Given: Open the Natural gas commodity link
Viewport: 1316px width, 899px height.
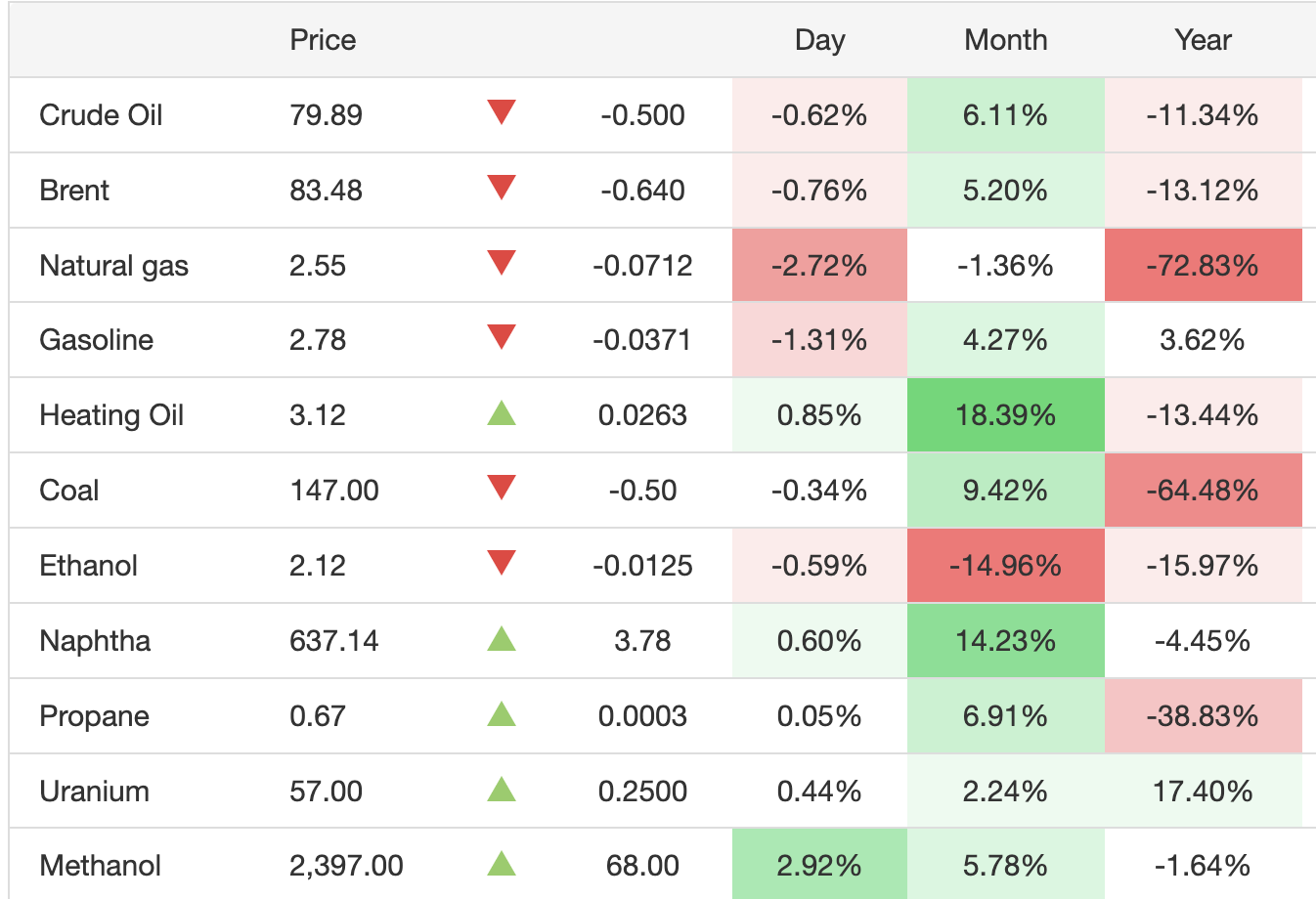Looking at the screenshot, I should point(113,266).
